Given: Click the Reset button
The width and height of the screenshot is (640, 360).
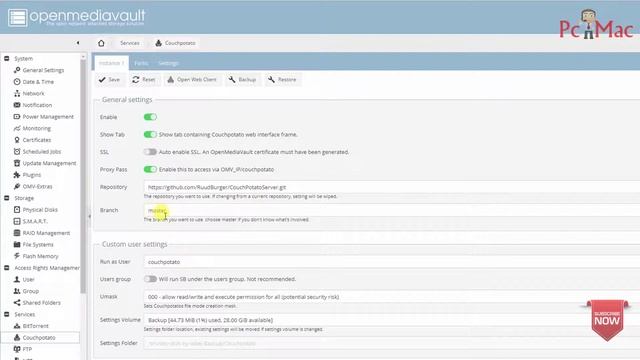Looking at the screenshot, I should pyautogui.click(x=144, y=80).
